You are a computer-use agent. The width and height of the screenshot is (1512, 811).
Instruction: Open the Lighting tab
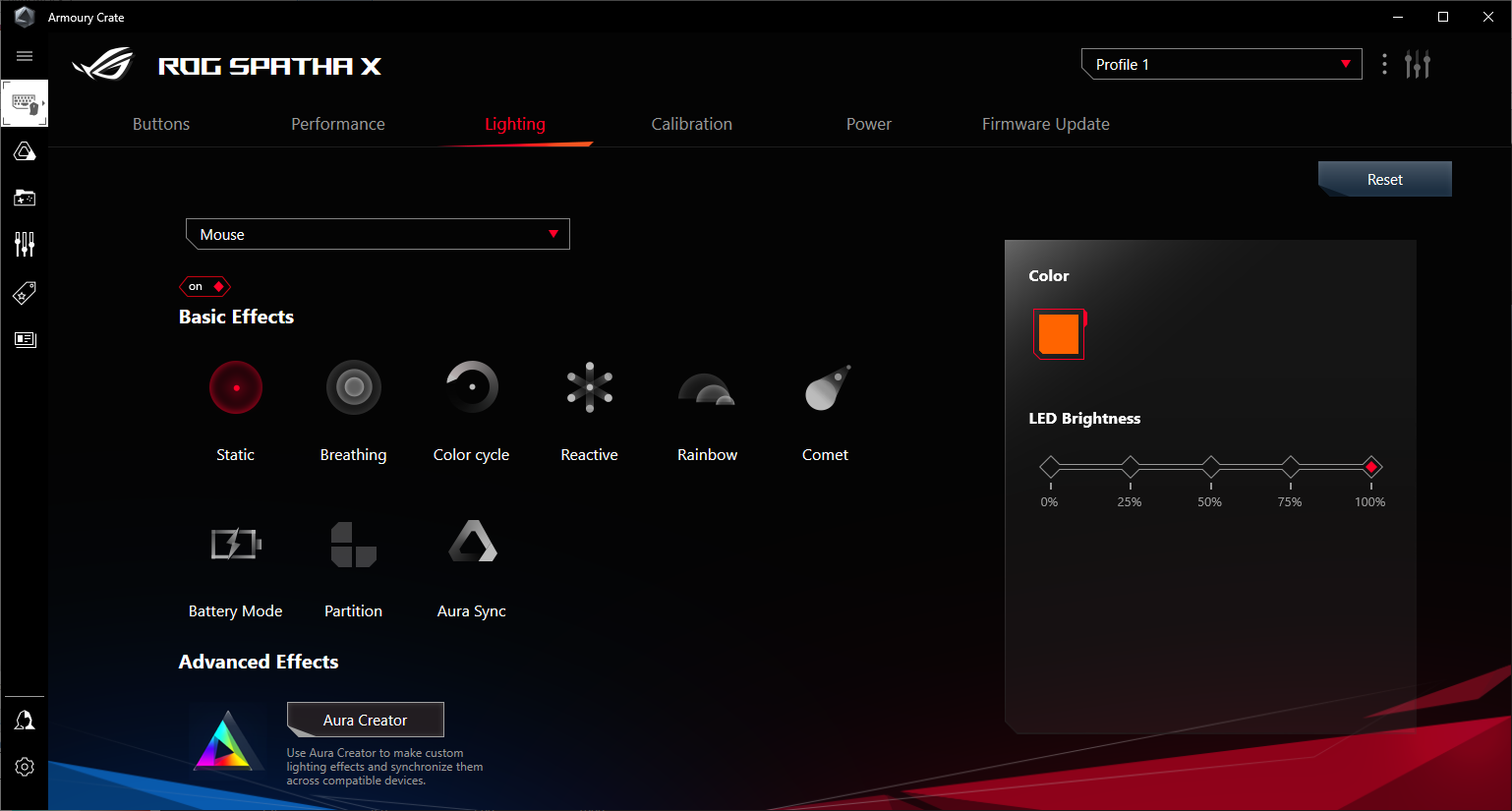click(x=515, y=124)
